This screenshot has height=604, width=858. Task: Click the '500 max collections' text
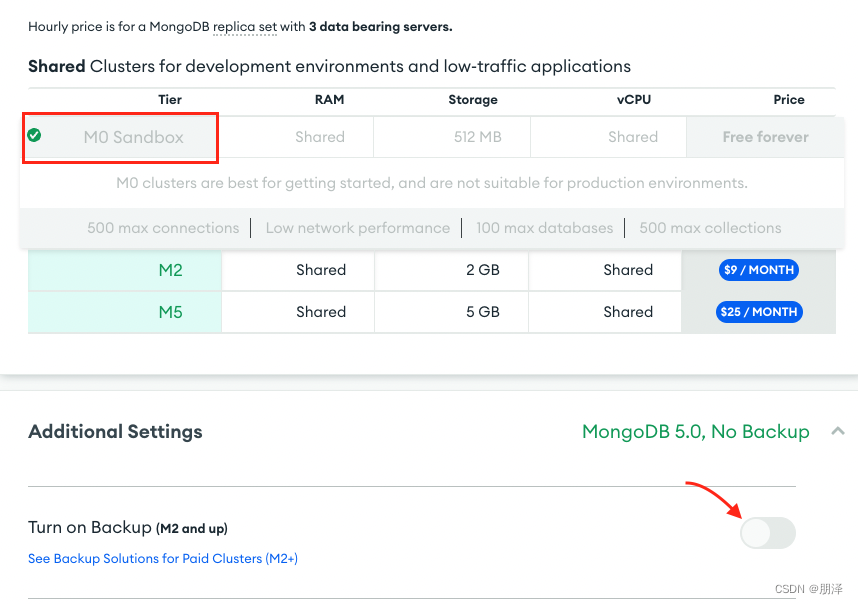[710, 228]
